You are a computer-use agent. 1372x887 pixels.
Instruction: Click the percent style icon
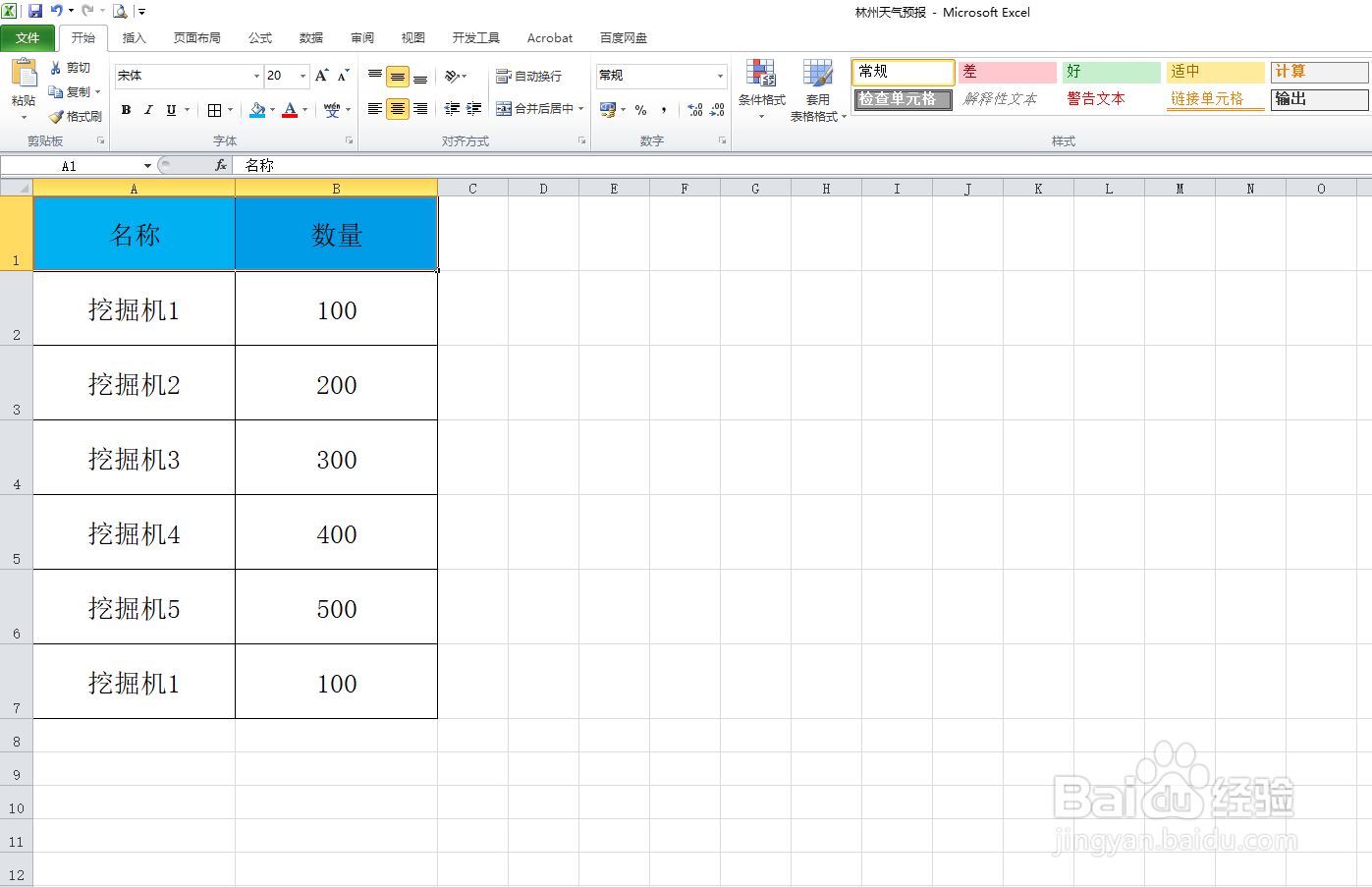pos(640,110)
